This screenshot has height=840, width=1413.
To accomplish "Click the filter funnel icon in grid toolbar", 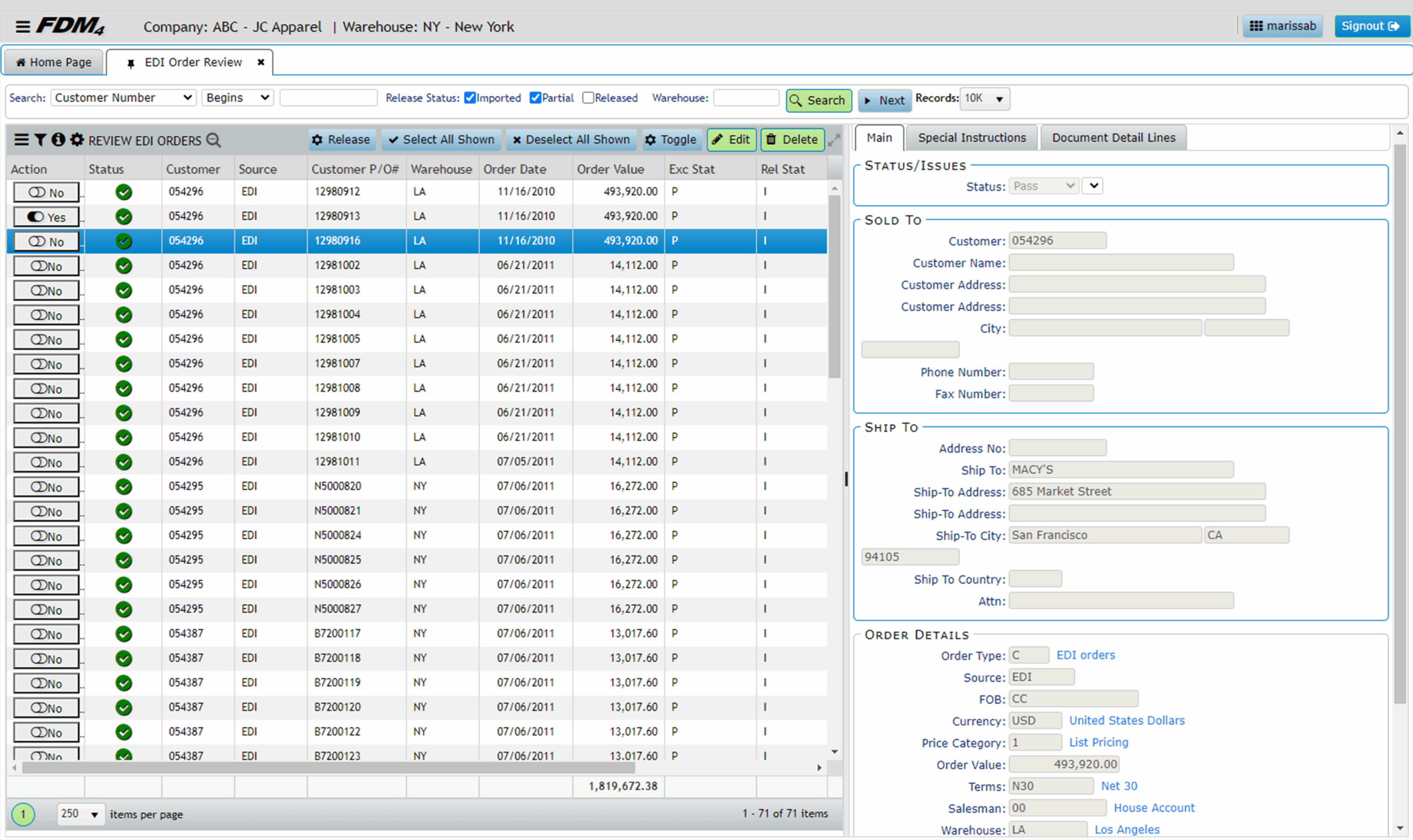I will [40, 140].
